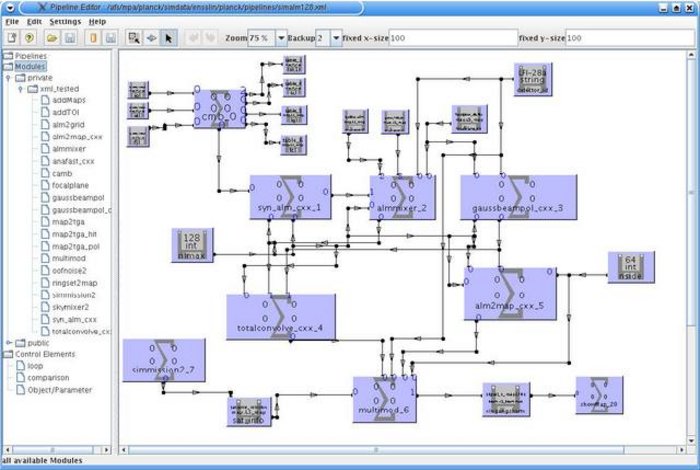
Task: Open the window menu button in title bar
Action: click(x=10, y=7)
